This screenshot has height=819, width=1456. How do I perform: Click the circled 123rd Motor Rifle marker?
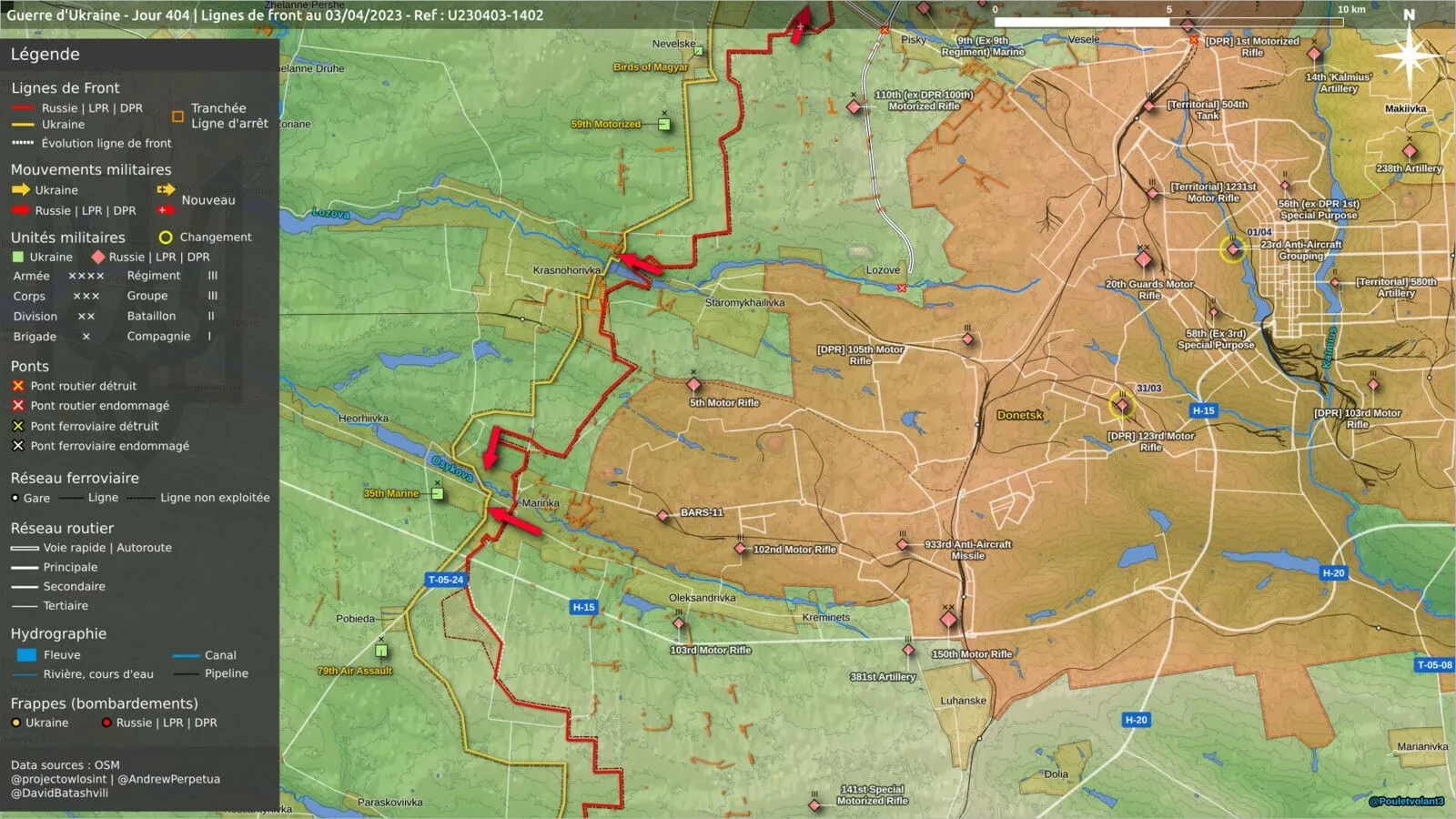coord(1122,405)
